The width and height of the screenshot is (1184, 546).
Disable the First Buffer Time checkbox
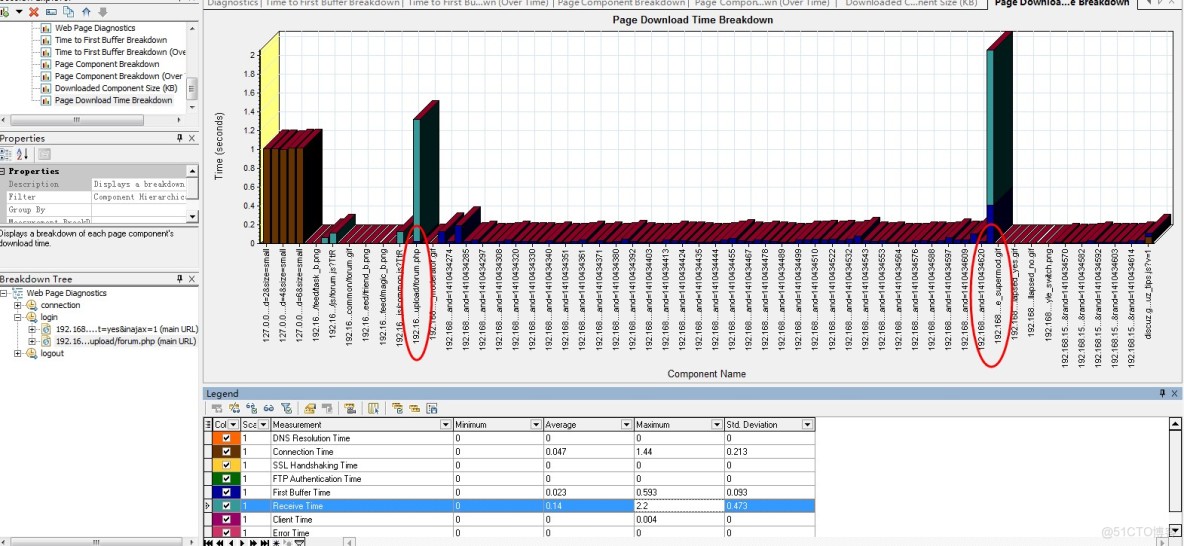tap(226, 492)
